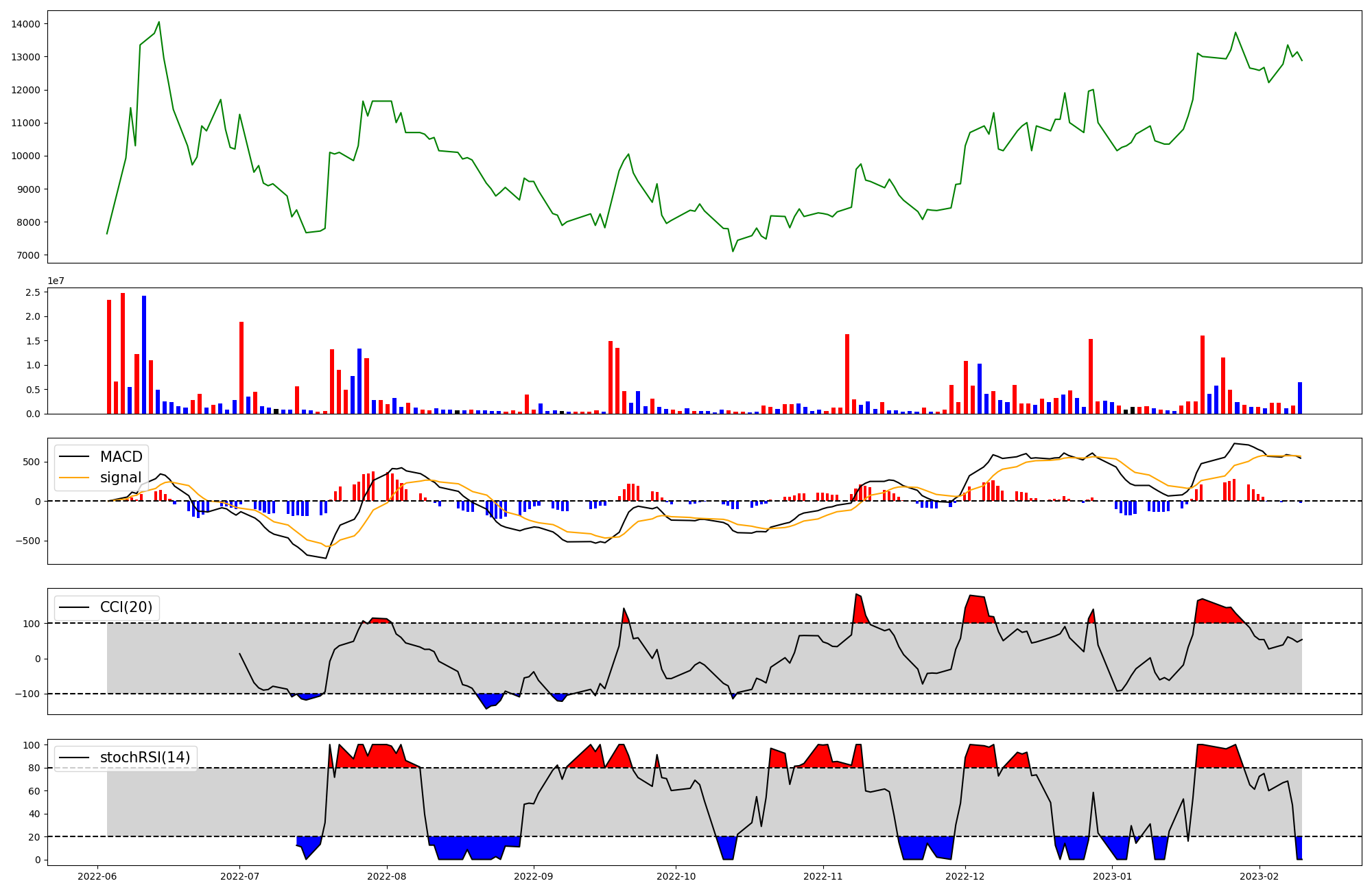
Task: Click the 2023-02 x-axis date label
Action: 1260,876
